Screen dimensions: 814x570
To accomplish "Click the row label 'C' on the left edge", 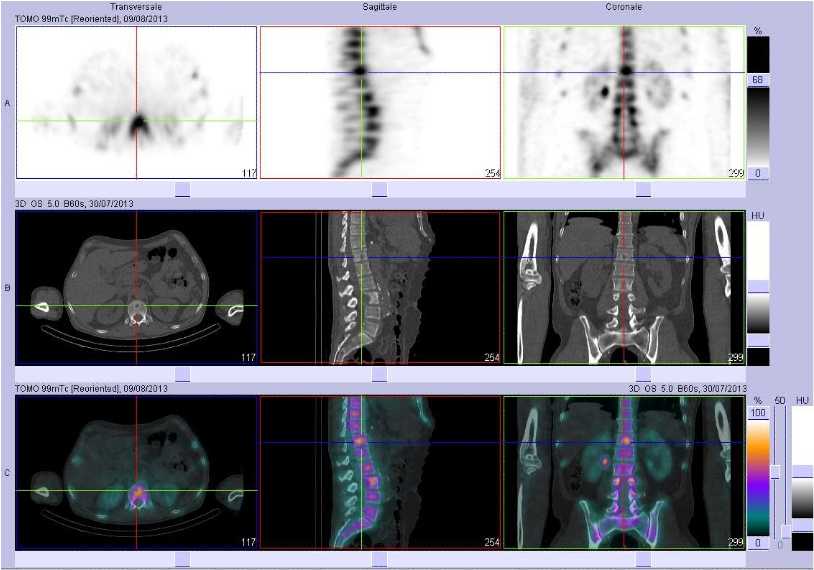I will tap(7, 473).
